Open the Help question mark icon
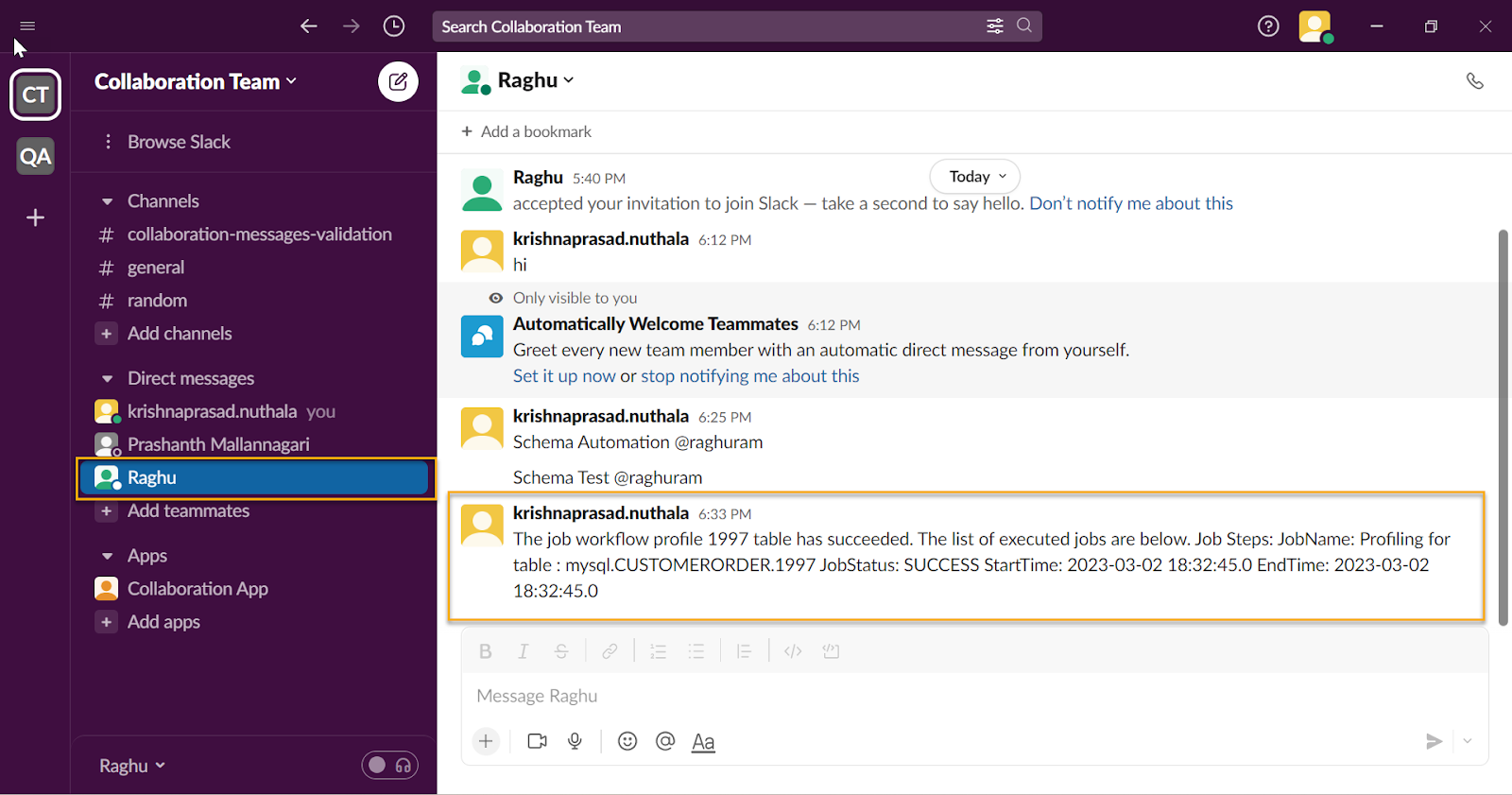Viewport: 1512px width, 795px height. coord(1268,26)
